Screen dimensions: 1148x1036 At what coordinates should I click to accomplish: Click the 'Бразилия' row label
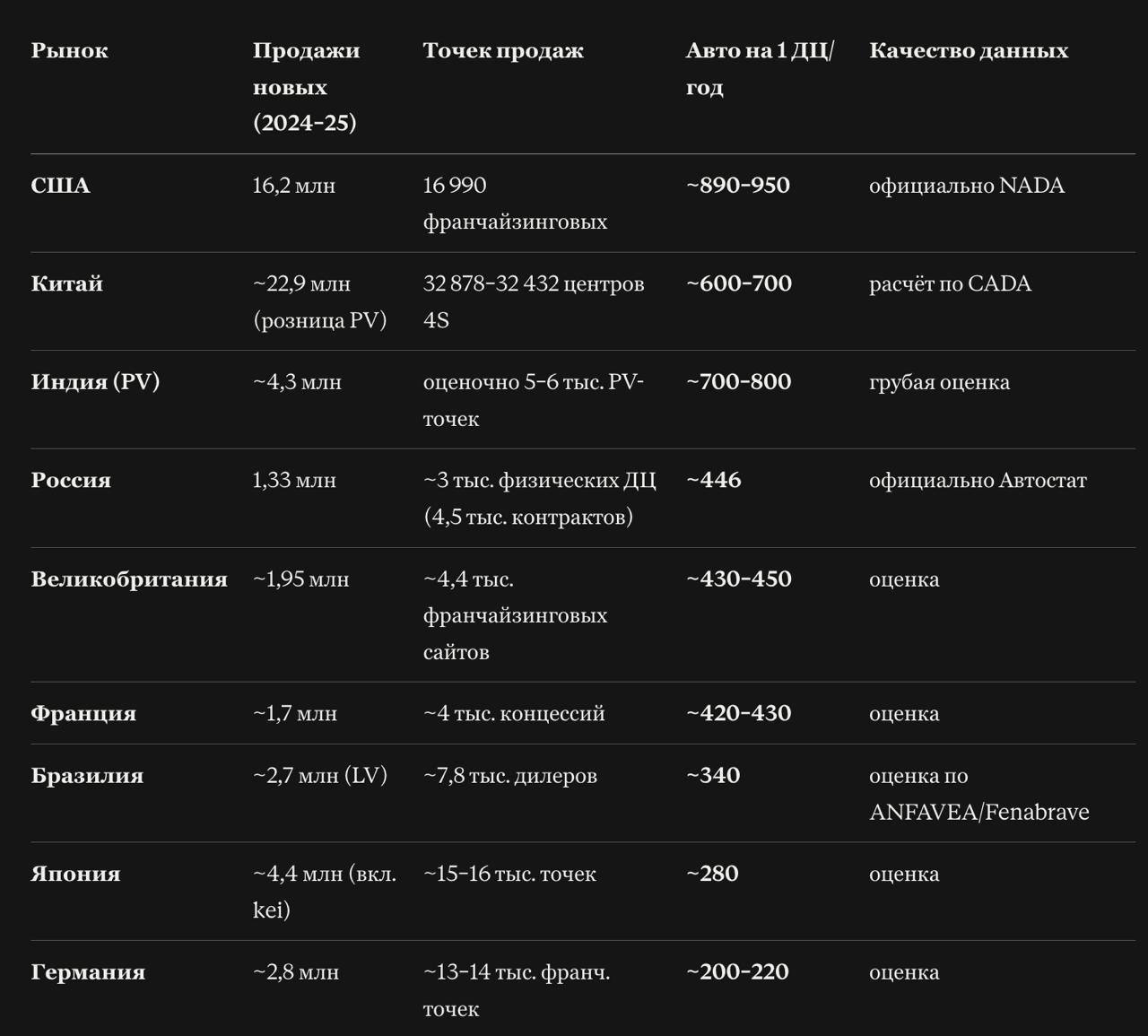[x=87, y=776]
